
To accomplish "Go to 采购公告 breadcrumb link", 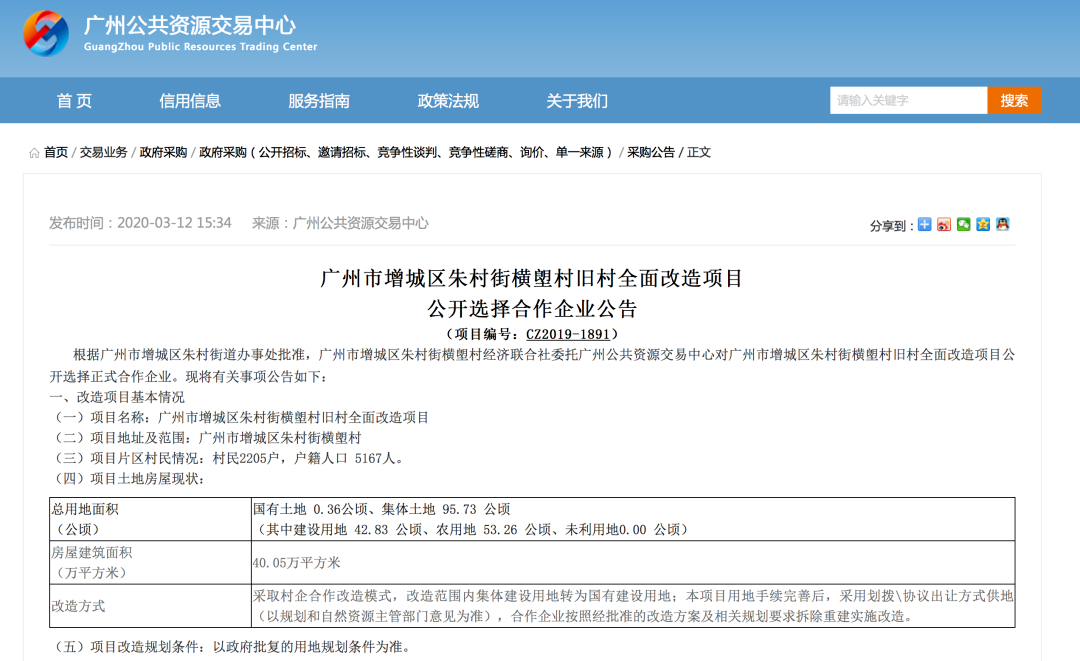I will click(651, 152).
